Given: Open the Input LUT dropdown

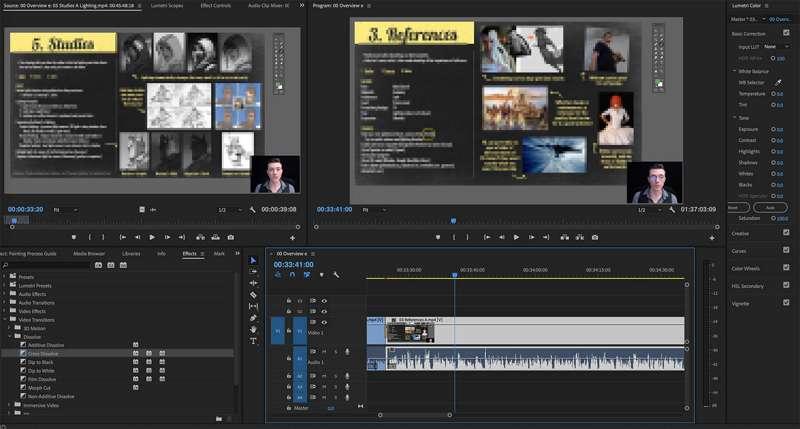Looking at the screenshot, I should (x=776, y=46).
